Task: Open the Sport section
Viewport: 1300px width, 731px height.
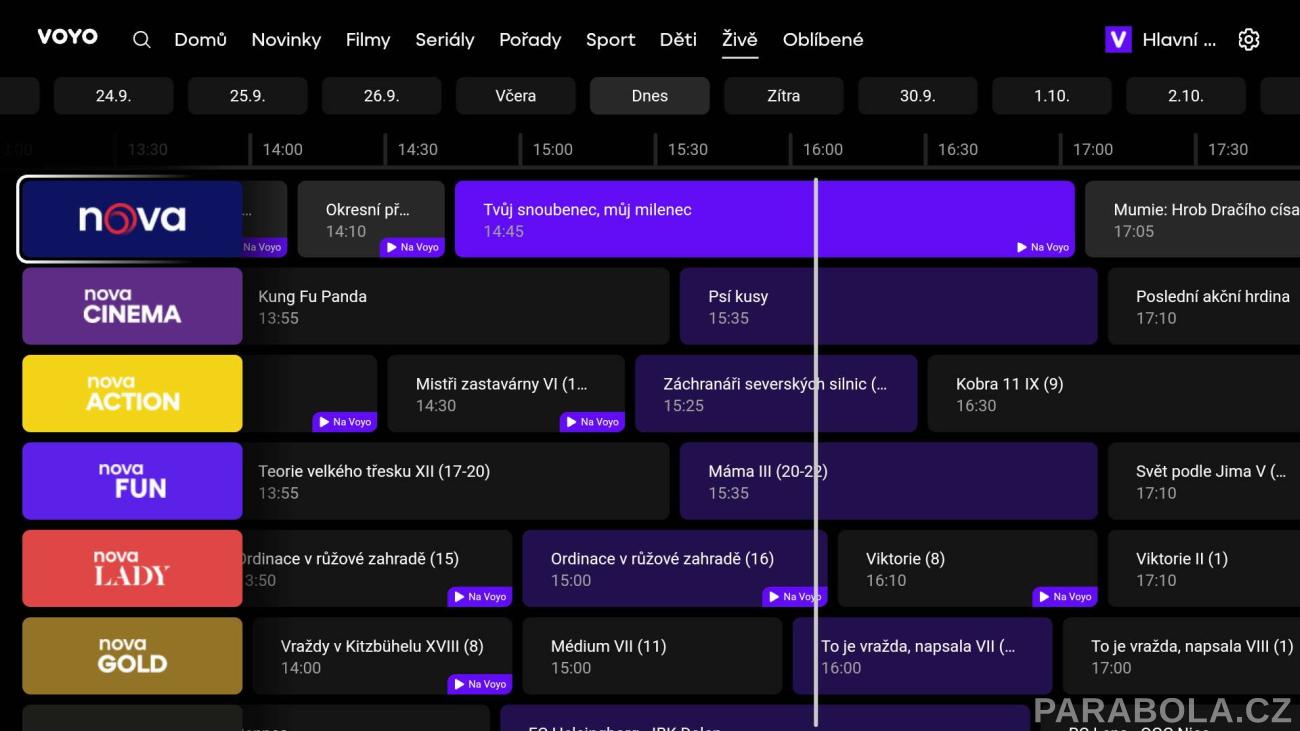Action: point(610,40)
